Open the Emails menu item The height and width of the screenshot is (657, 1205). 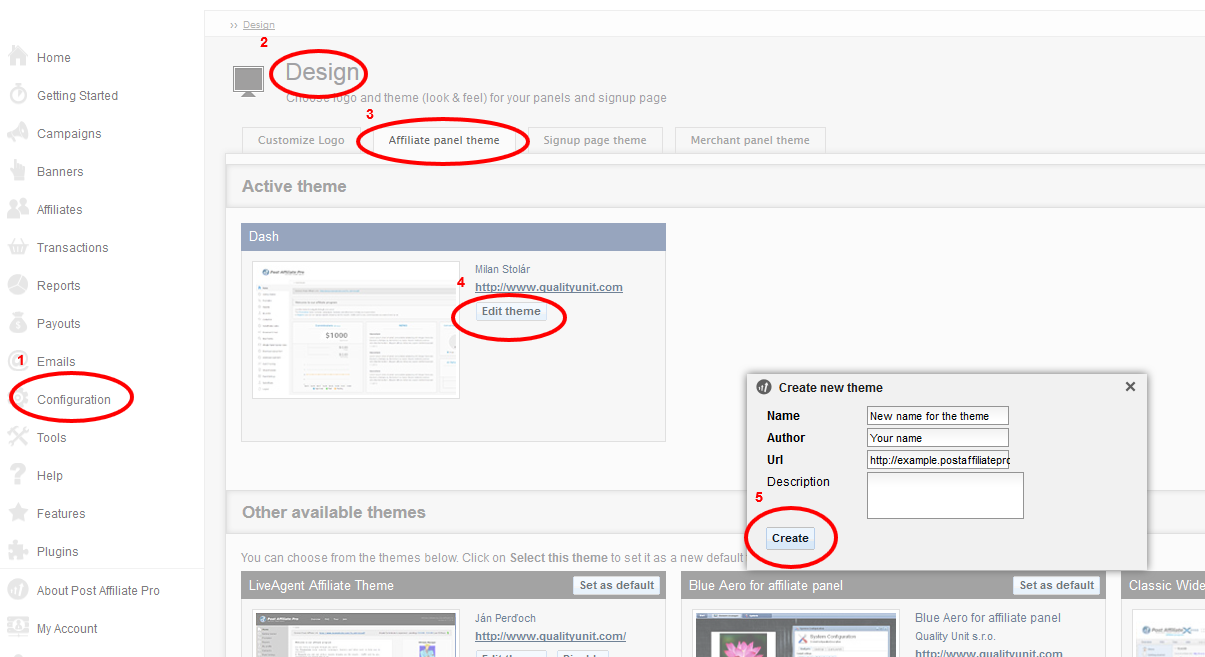[56, 362]
